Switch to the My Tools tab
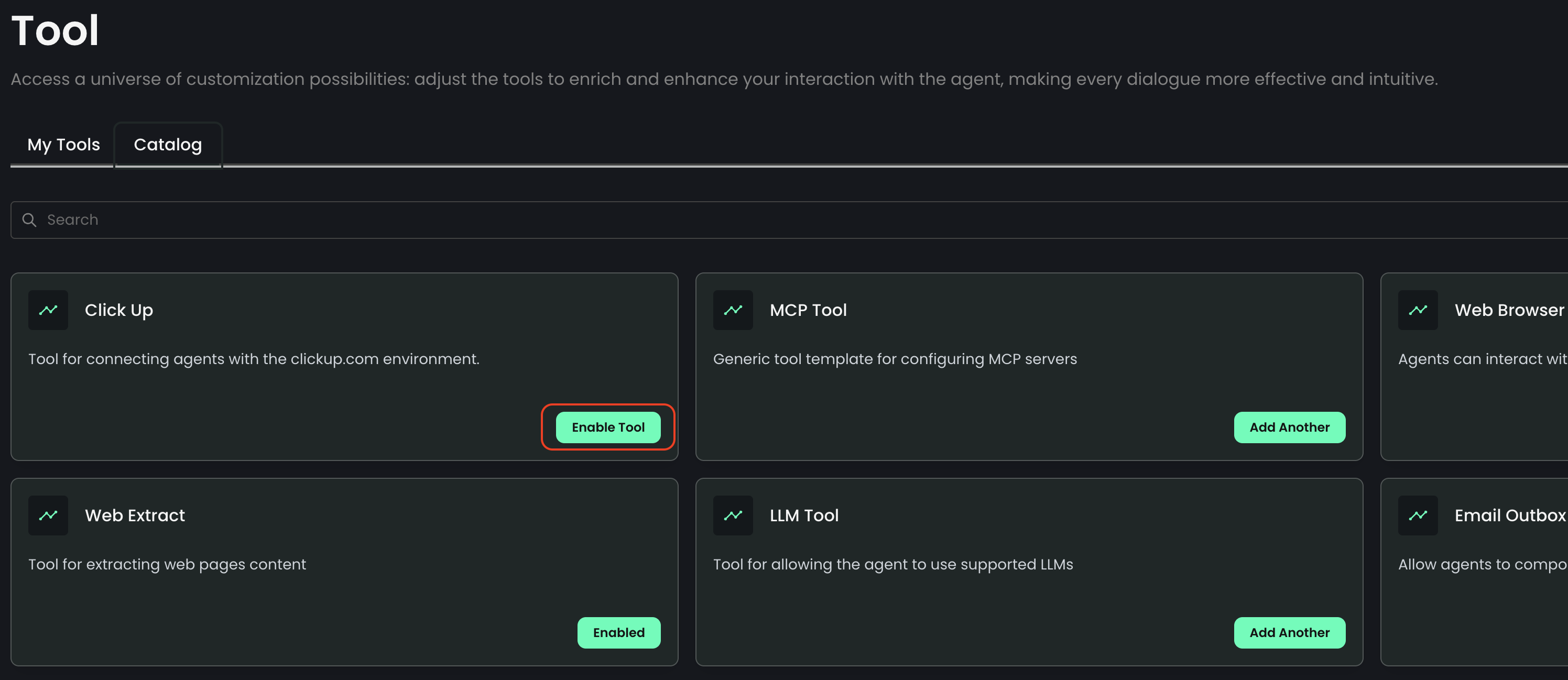Viewport: 1568px width, 680px height. 63,145
